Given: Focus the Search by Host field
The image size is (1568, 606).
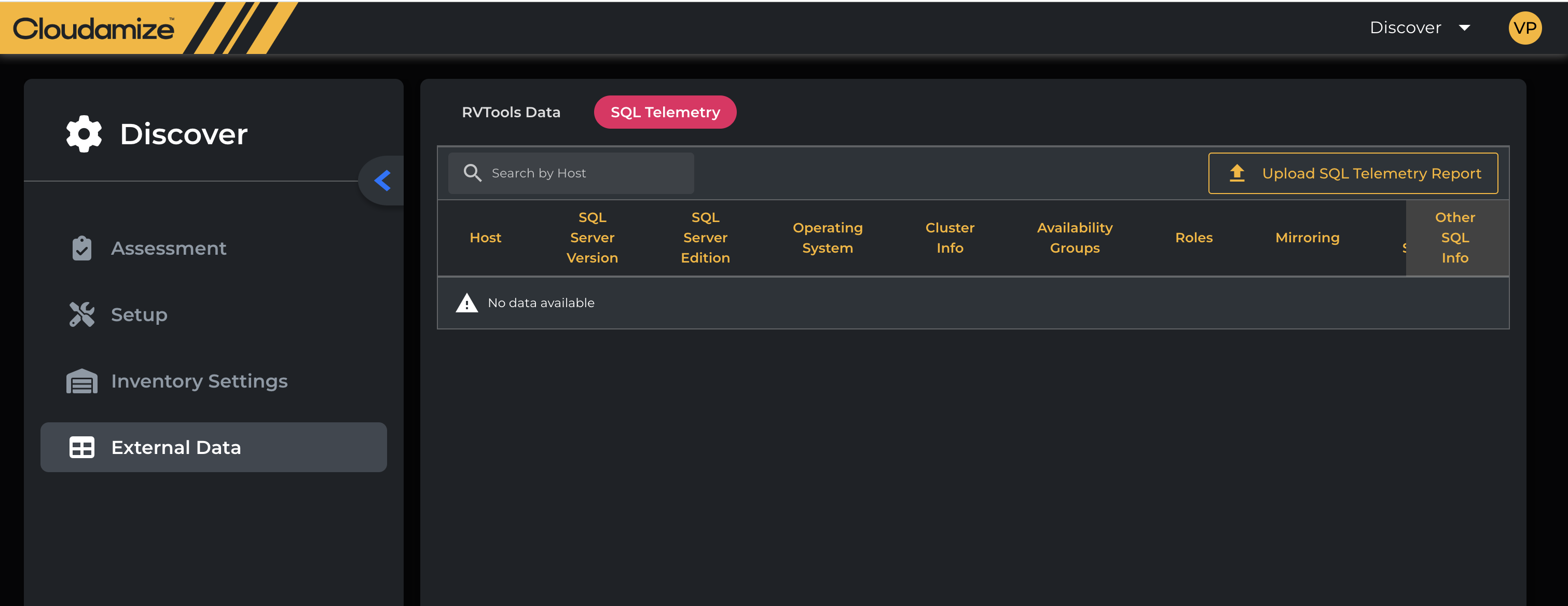Looking at the screenshot, I should (x=584, y=173).
